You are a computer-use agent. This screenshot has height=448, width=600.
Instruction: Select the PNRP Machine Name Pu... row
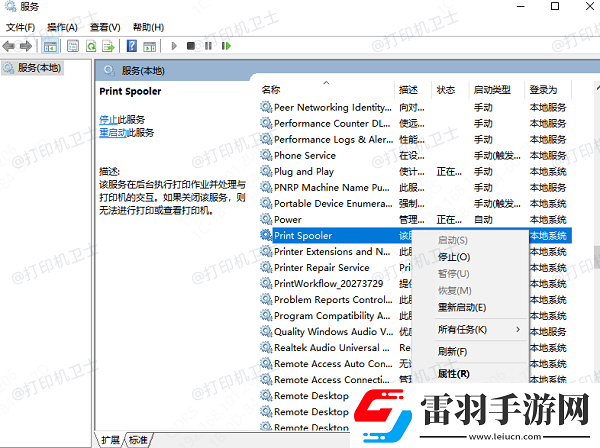pyautogui.click(x=415, y=187)
